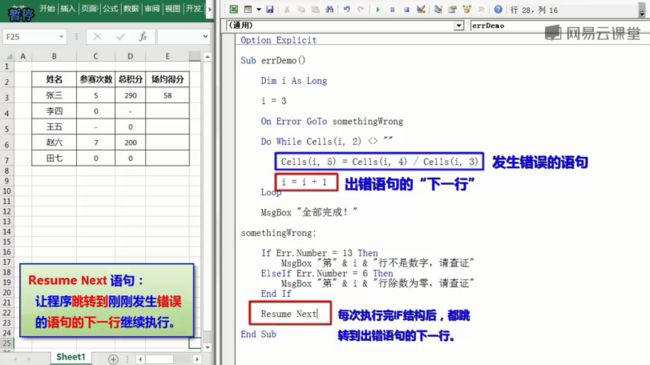Open the (通用) object dropdown
This screenshot has width=650, height=365.
[458, 26]
